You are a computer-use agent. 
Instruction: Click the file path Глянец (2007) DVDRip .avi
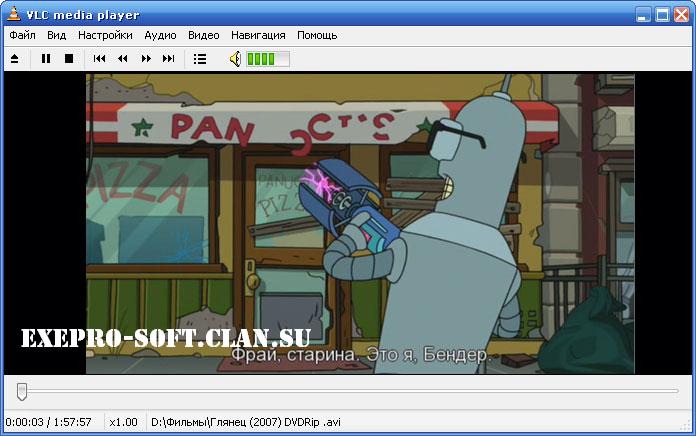246,422
